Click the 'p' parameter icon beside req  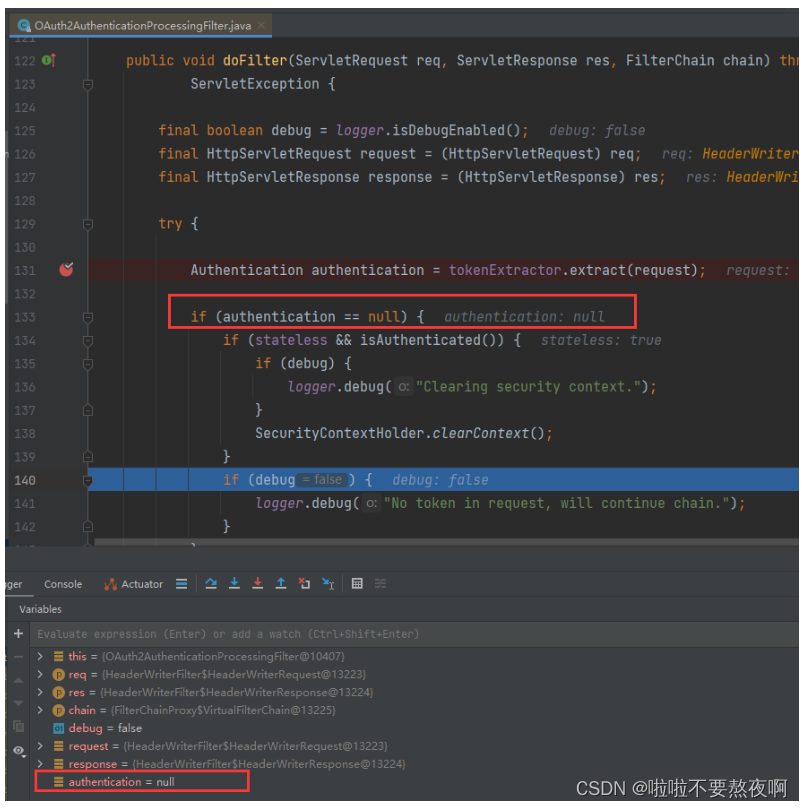pos(59,674)
